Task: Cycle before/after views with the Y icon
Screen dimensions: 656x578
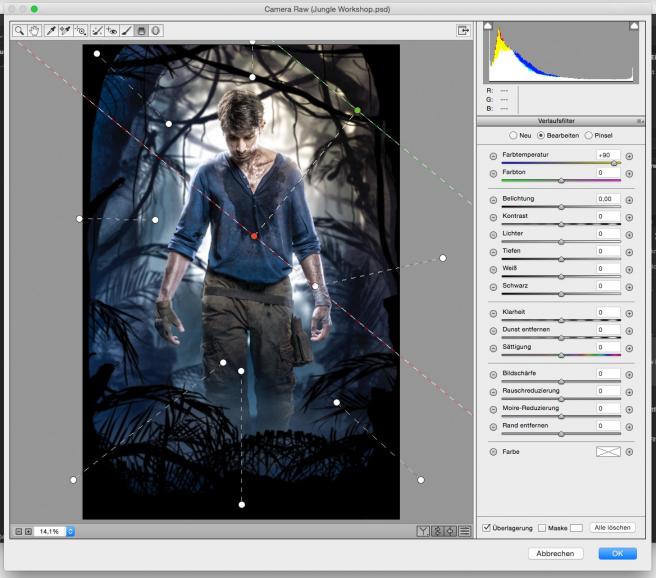Action: [x=423, y=531]
